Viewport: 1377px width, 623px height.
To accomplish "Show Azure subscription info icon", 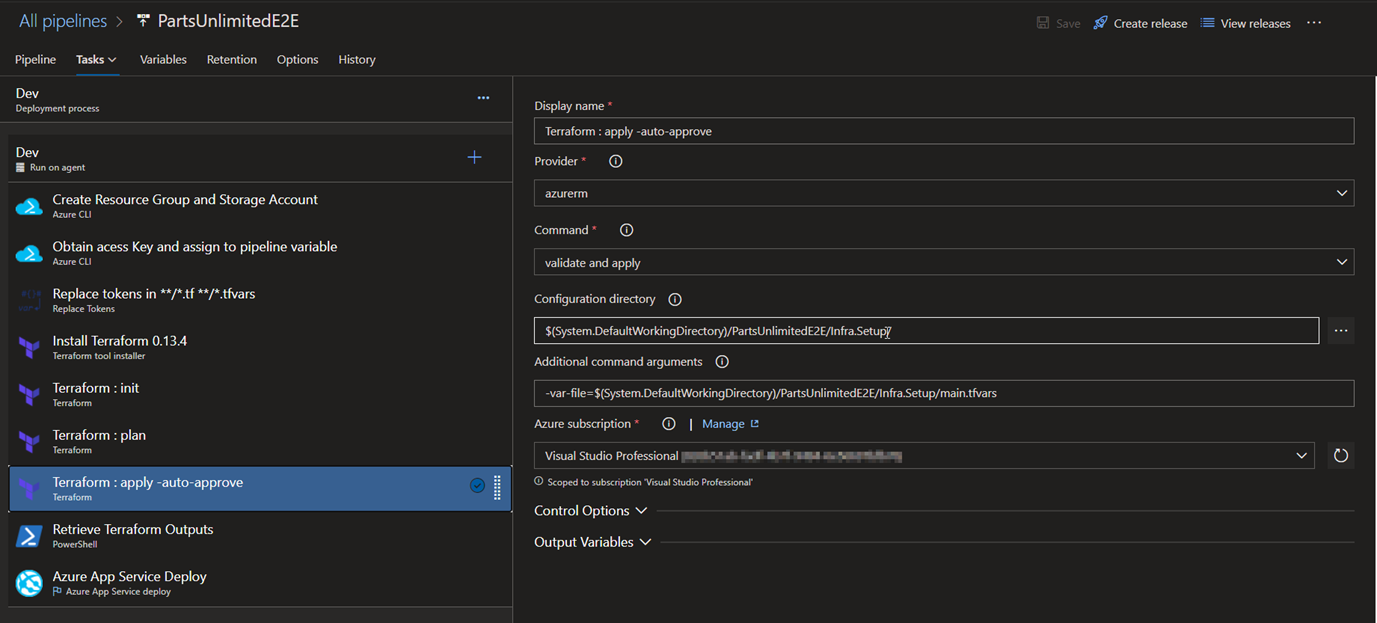I will point(669,424).
